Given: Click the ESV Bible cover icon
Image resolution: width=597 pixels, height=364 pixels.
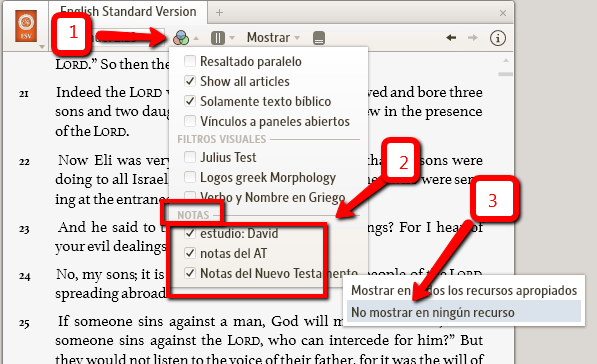Looking at the screenshot, I should 26,26.
